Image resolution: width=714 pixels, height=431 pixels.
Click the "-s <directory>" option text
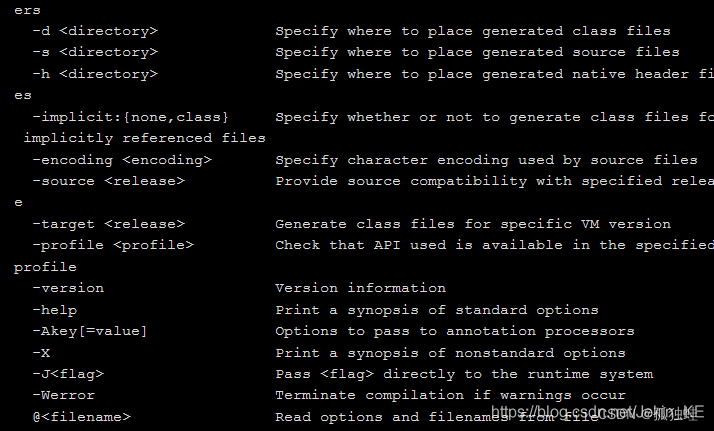[x=94, y=52]
